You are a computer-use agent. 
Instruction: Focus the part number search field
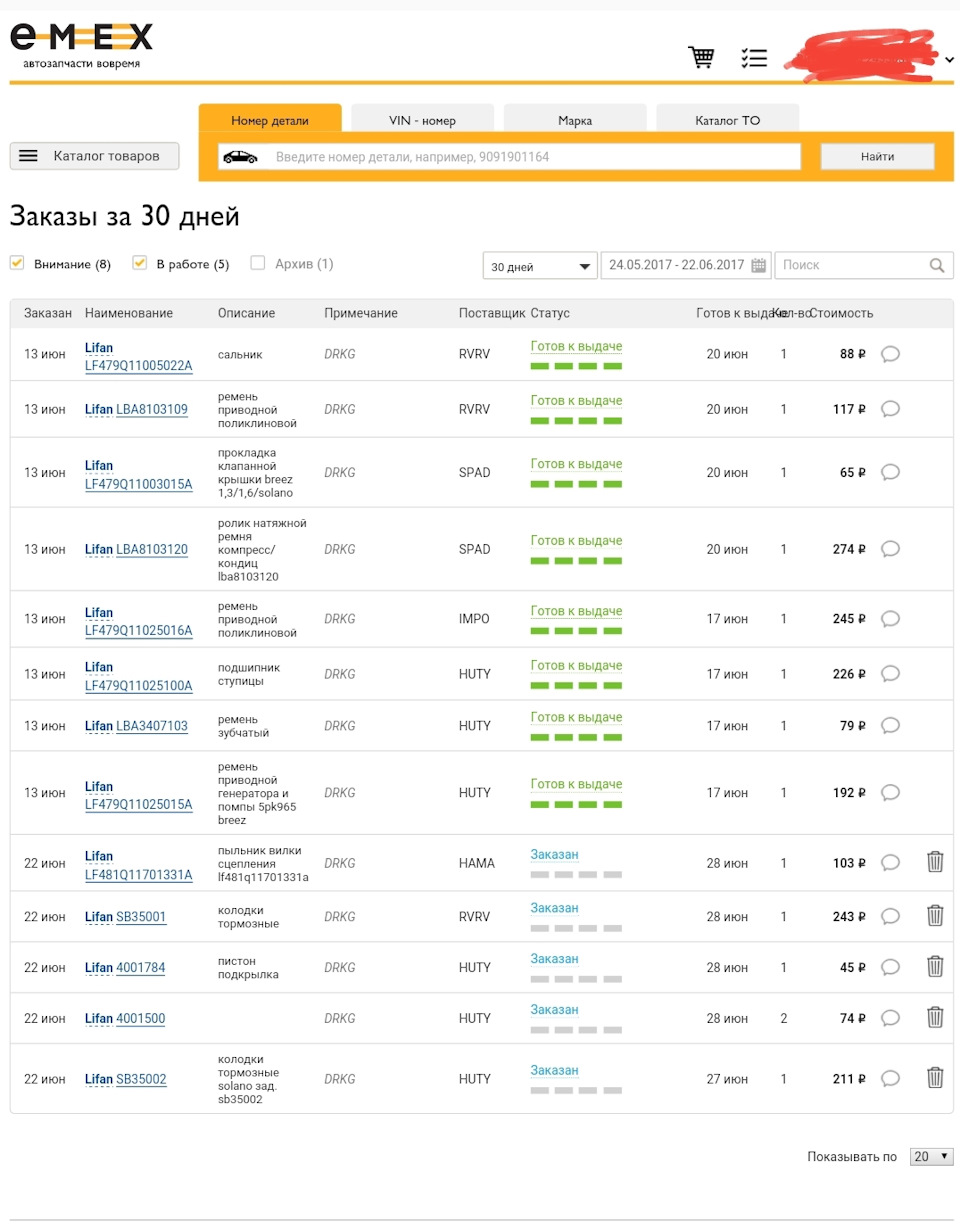(510, 157)
